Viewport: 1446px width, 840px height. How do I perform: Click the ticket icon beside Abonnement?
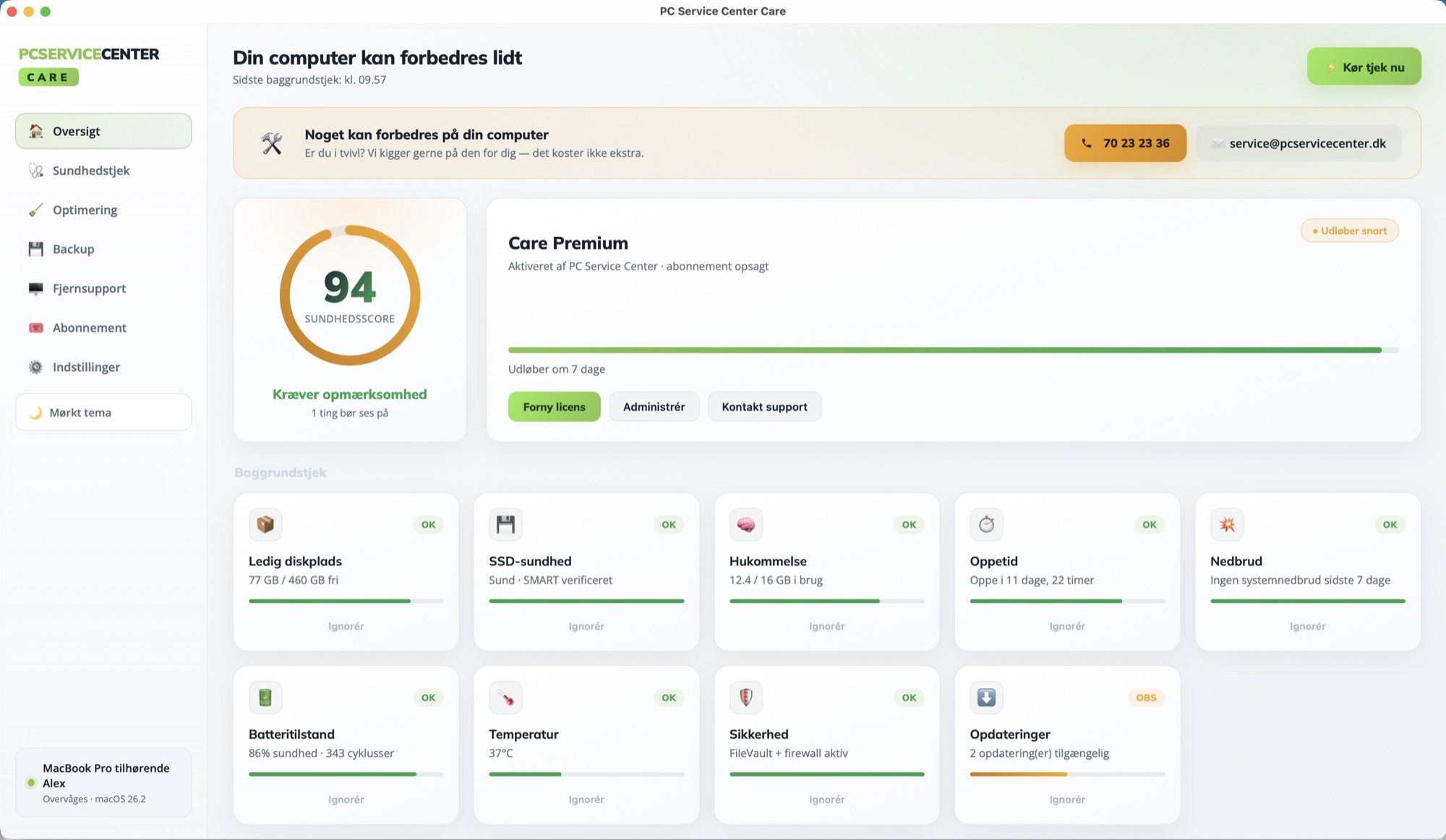(x=35, y=327)
